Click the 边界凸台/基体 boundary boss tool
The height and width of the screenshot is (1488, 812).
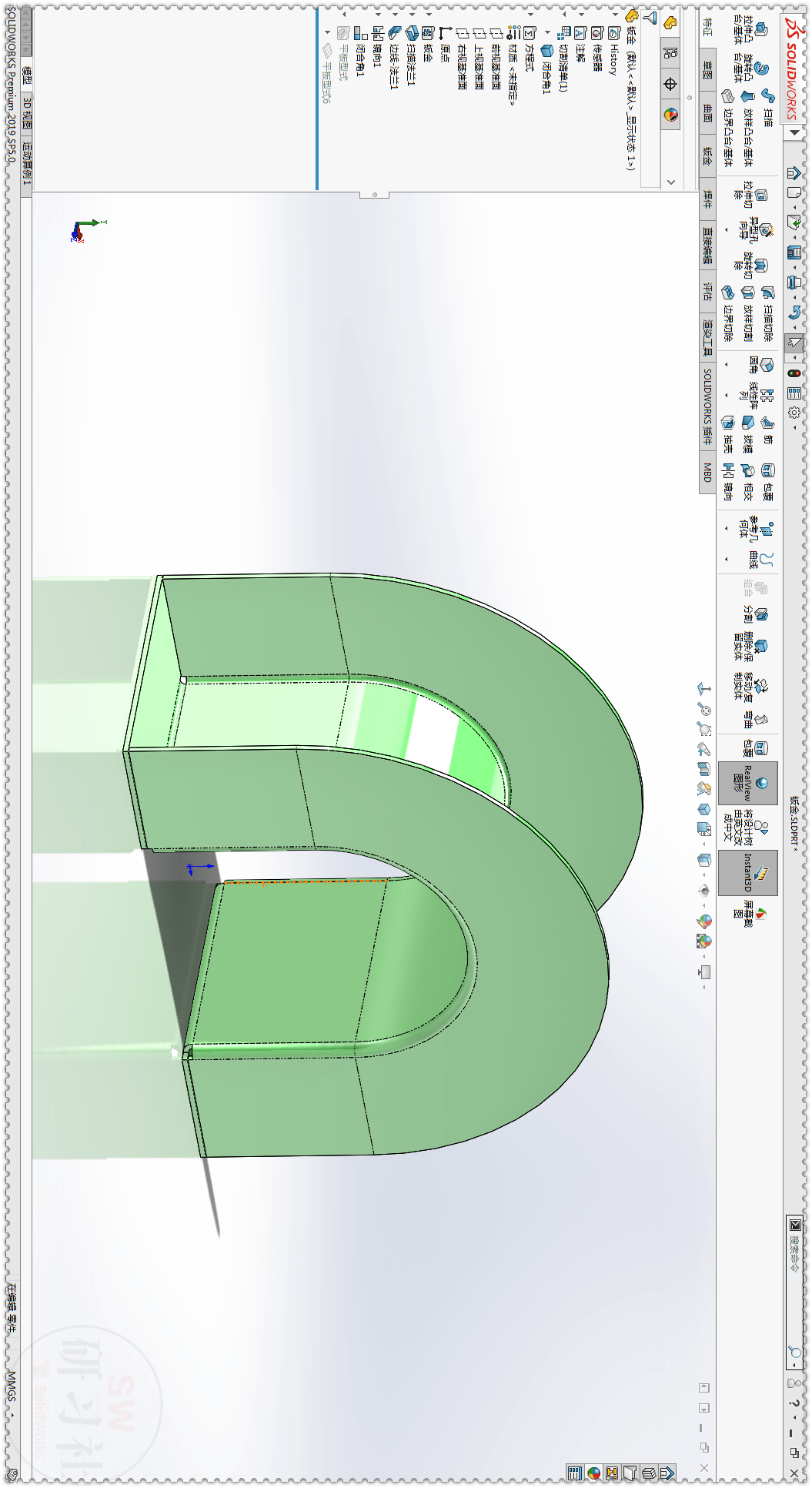(x=727, y=128)
